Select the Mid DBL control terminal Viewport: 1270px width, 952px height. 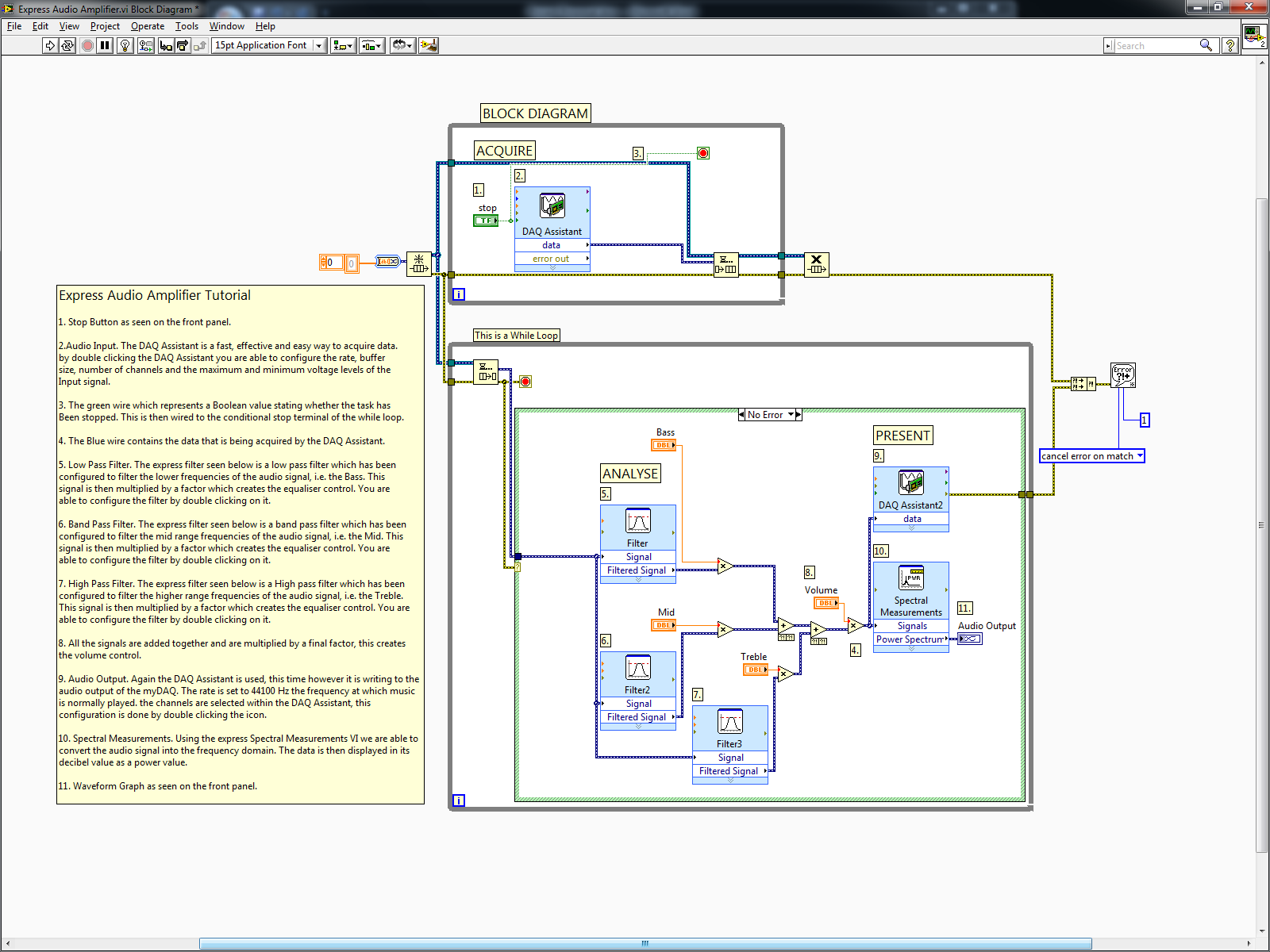664,625
